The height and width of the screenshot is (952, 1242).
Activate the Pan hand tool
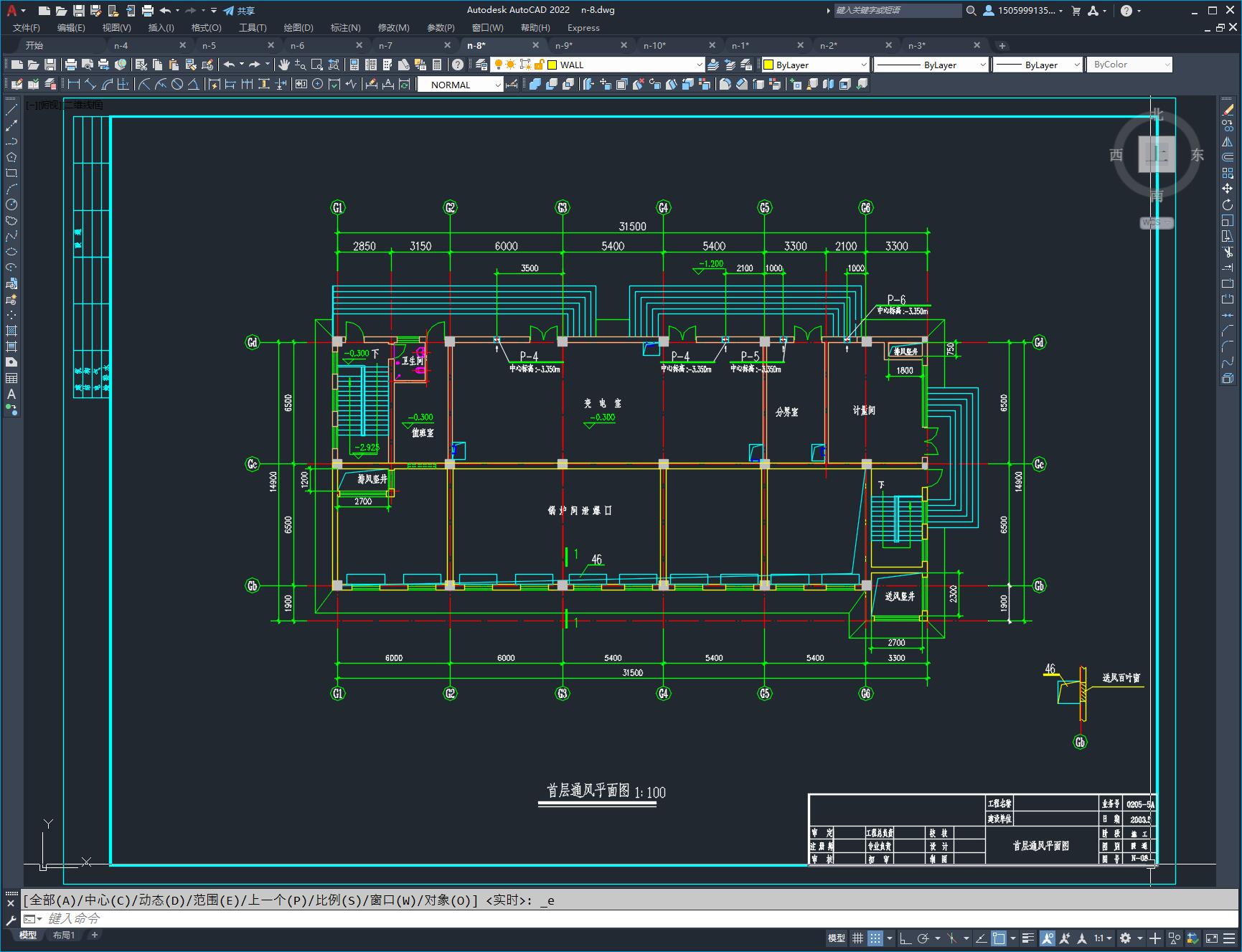[x=284, y=65]
